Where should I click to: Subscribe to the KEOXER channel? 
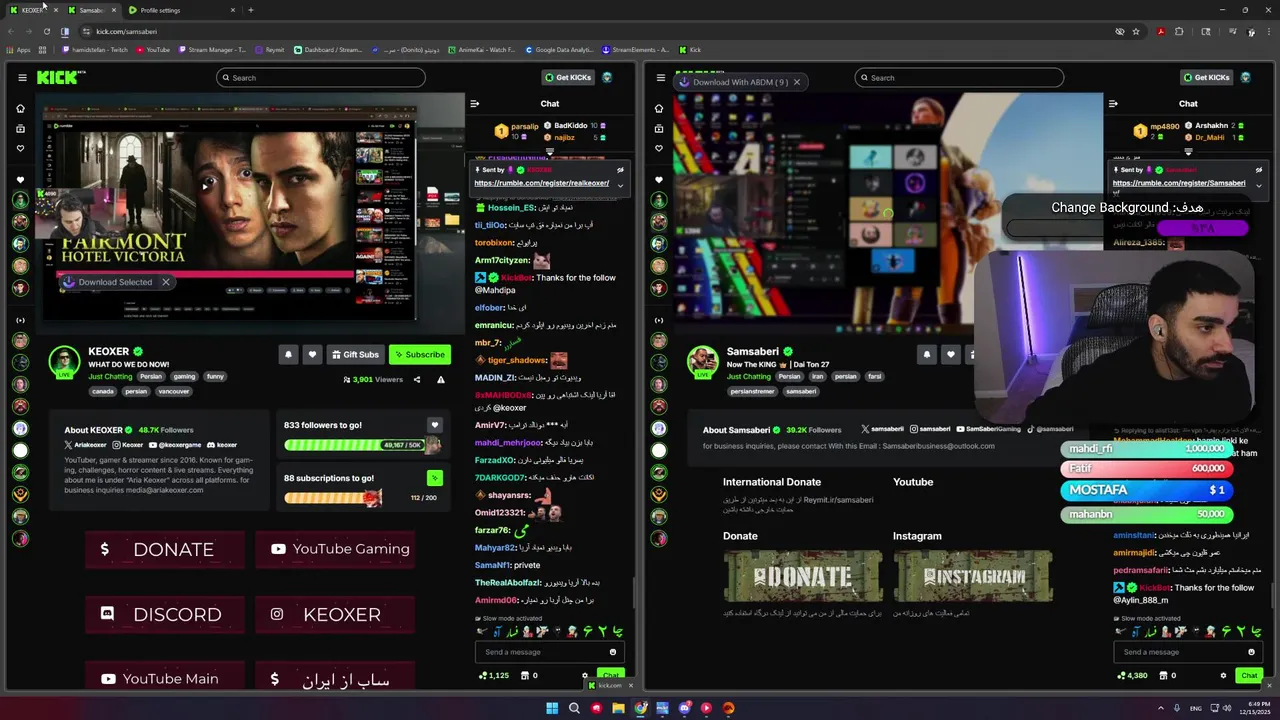tap(419, 354)
